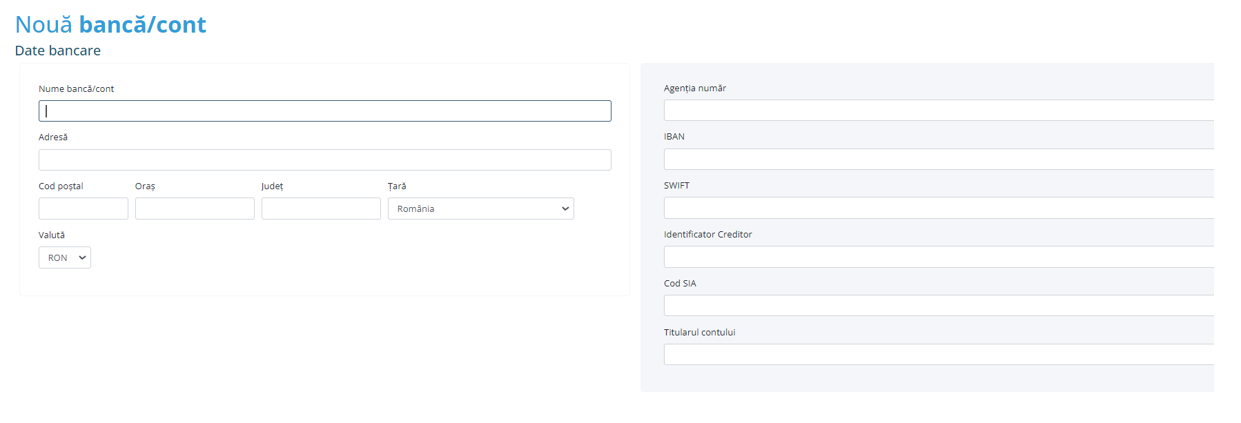This screenshot has width=1241, height=423.
Task: Click into the Cod SIA field
Action: [938, 305]
